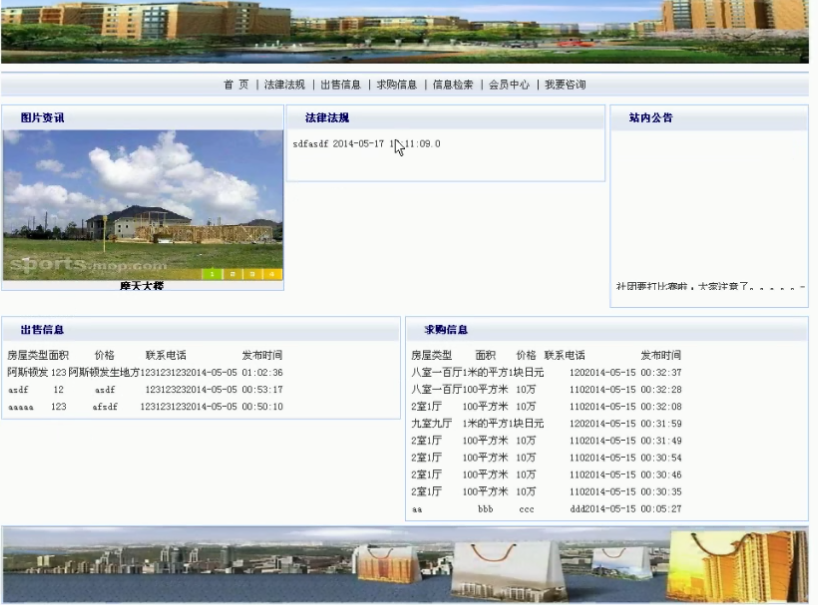
Task: Open 我要咨询 in the navigation bar
Action: pyautogui.click(x=566, y=84)
